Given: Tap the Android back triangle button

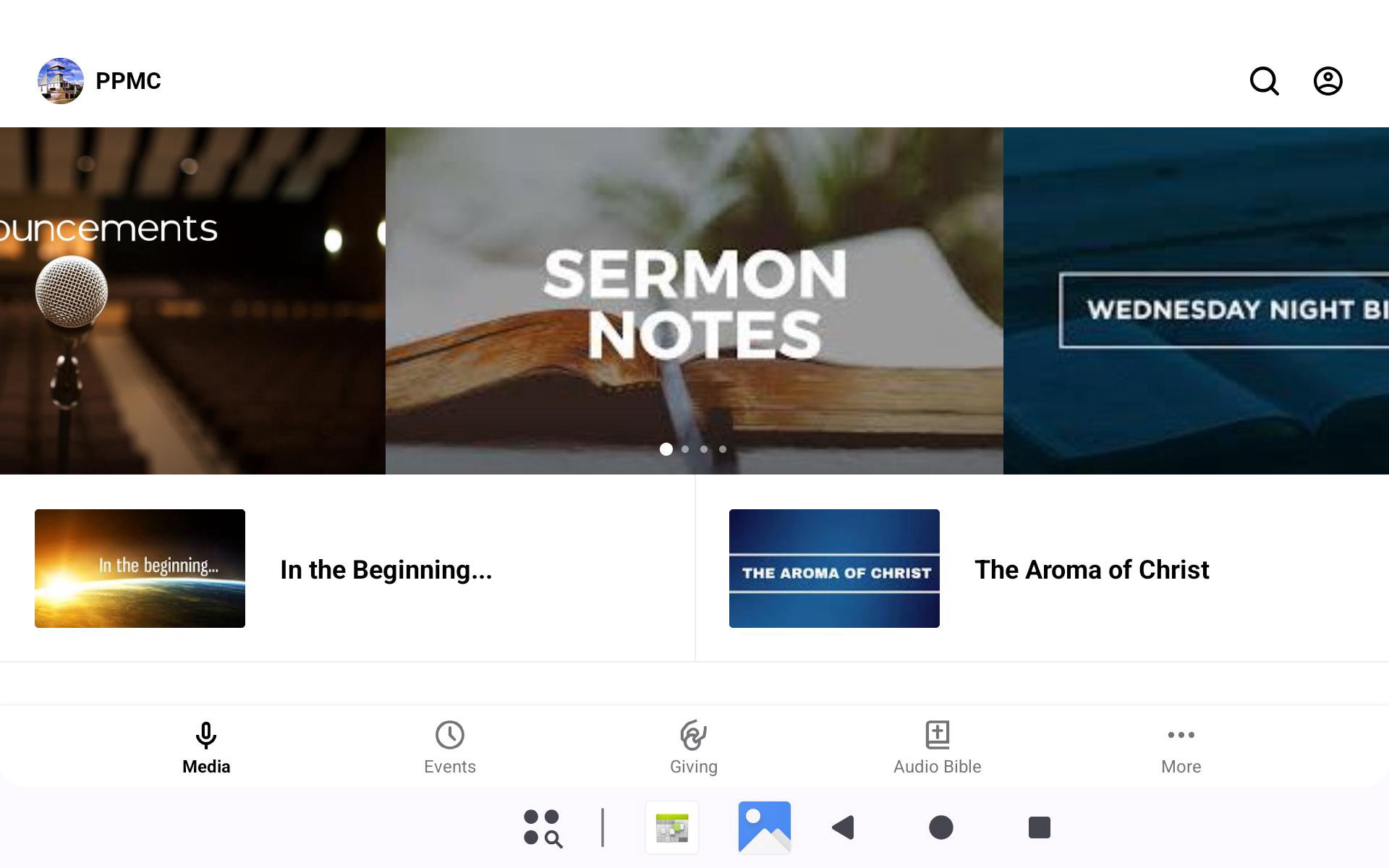Looking at the screenshot, I should [844, 827].
